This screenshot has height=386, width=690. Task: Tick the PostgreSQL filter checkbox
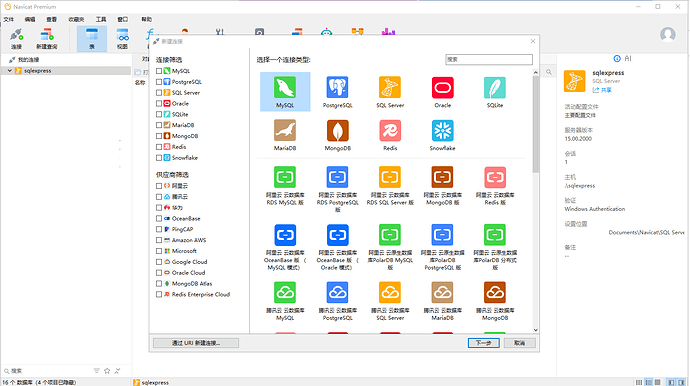tap(159, 82)
